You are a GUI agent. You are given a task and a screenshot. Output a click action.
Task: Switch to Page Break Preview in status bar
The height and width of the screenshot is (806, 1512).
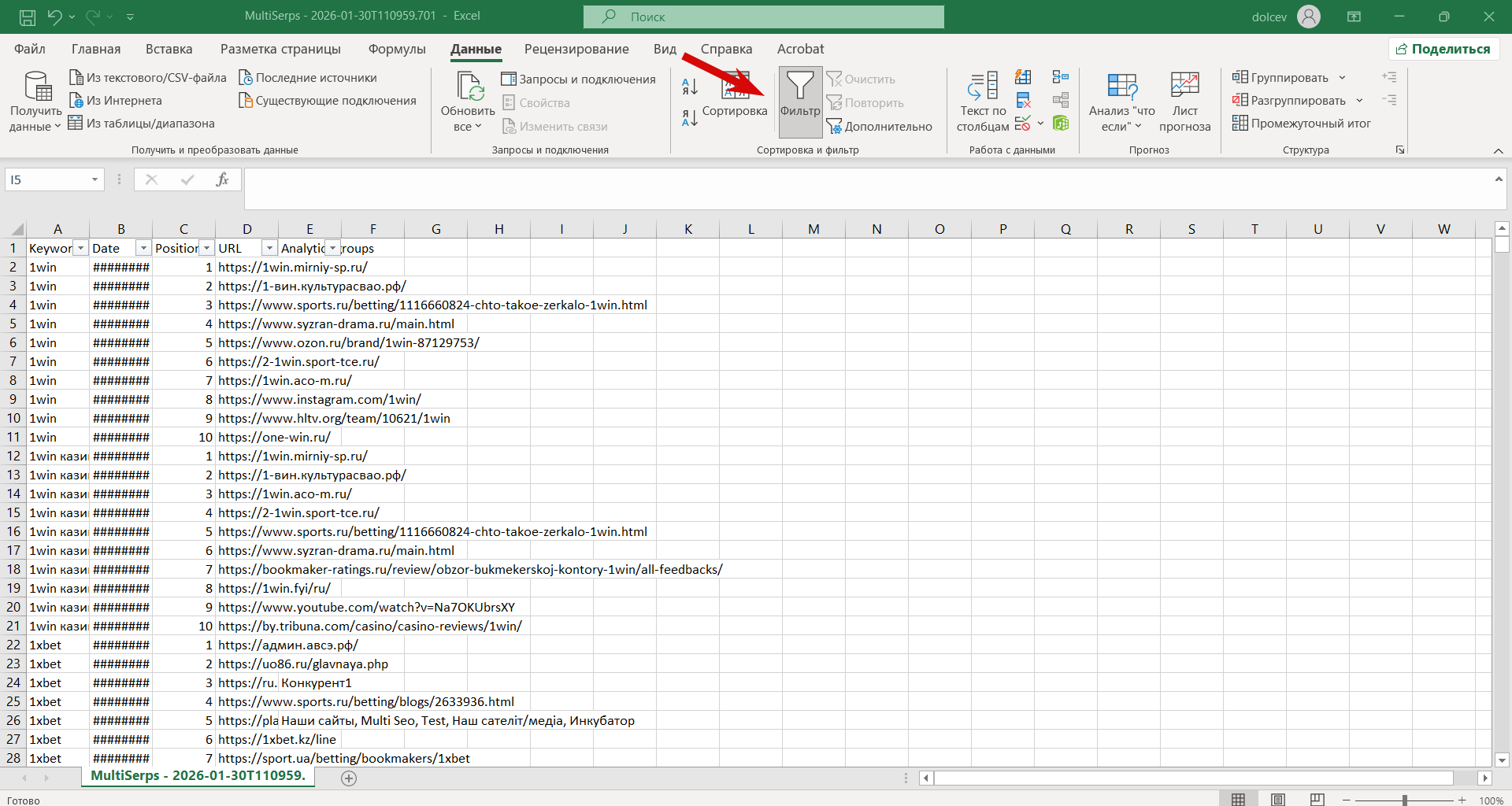[1317, 800]
